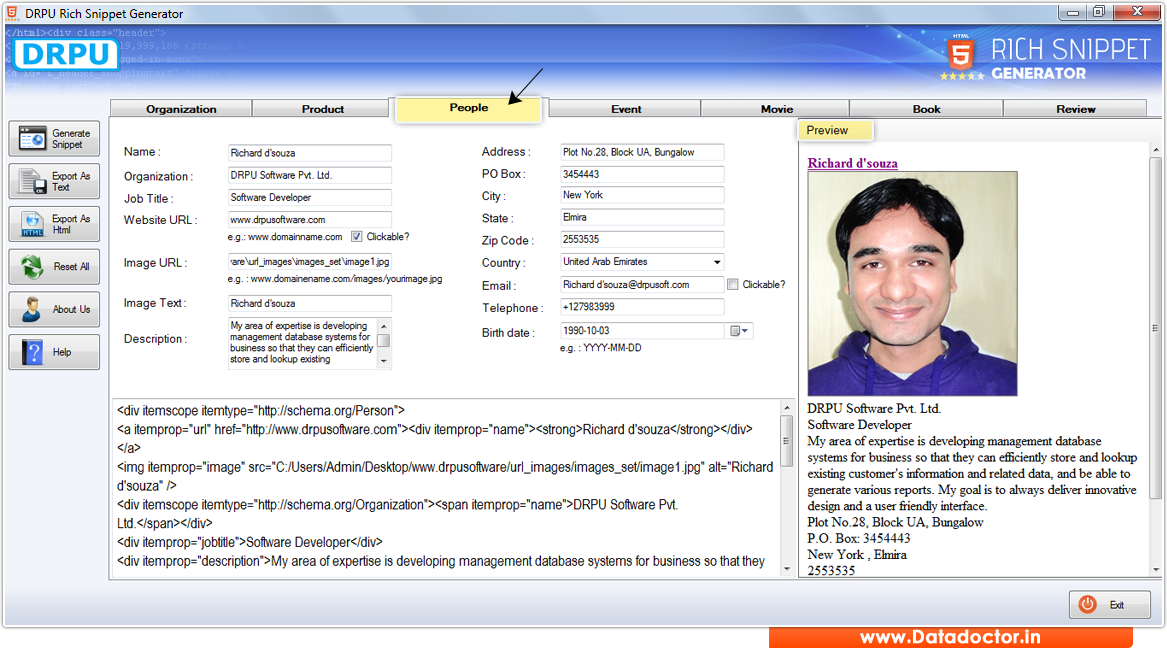Click inside the generated HTML code area
1167x648 pixels.
point(445,486)
